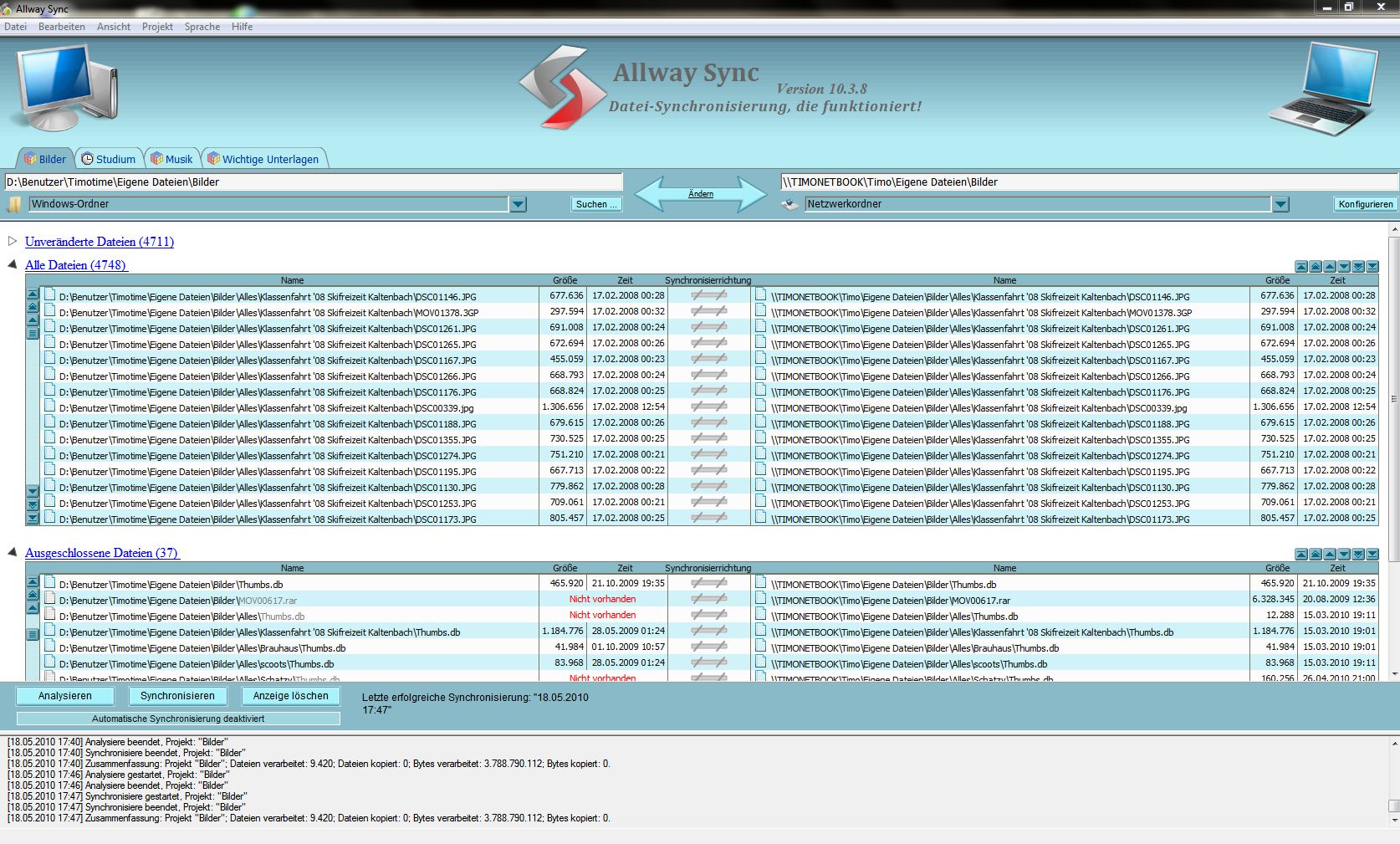Open Ausgeschlossene Dateien (37) link
The width and height of the screenshot is (1400, 844).
pyautogui.click(x=102, y=553)
